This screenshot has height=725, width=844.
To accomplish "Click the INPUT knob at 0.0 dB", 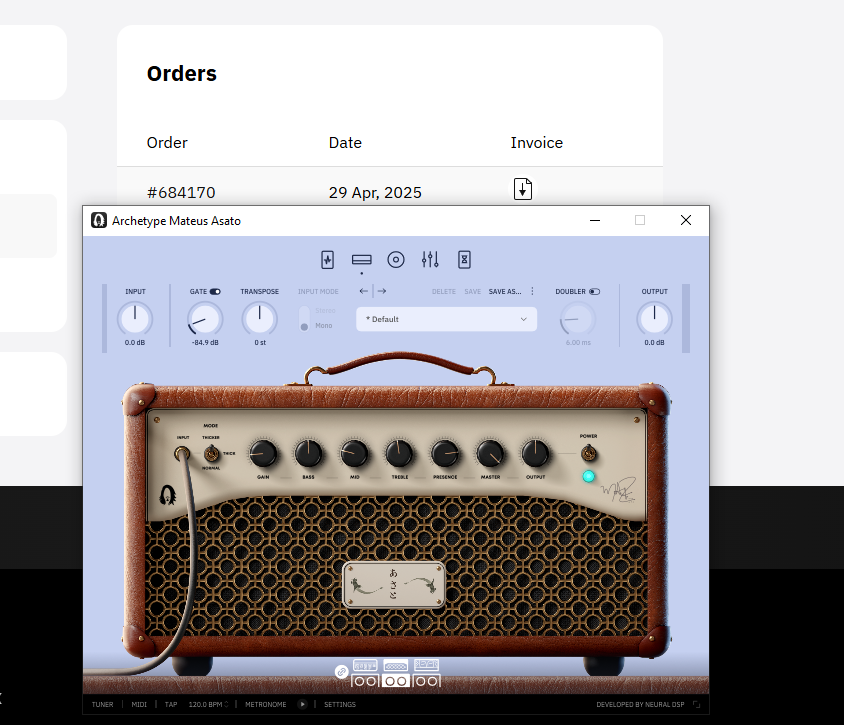I will pos(135,319).
